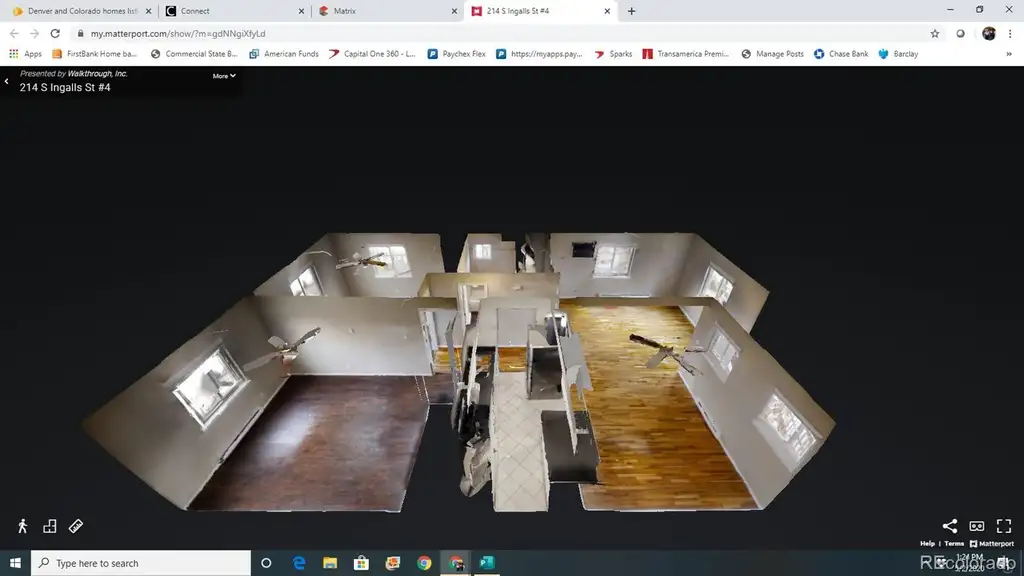Open the Denver and Colorado homes tab
1024x576 pixels.
click(x=82, y=11)
